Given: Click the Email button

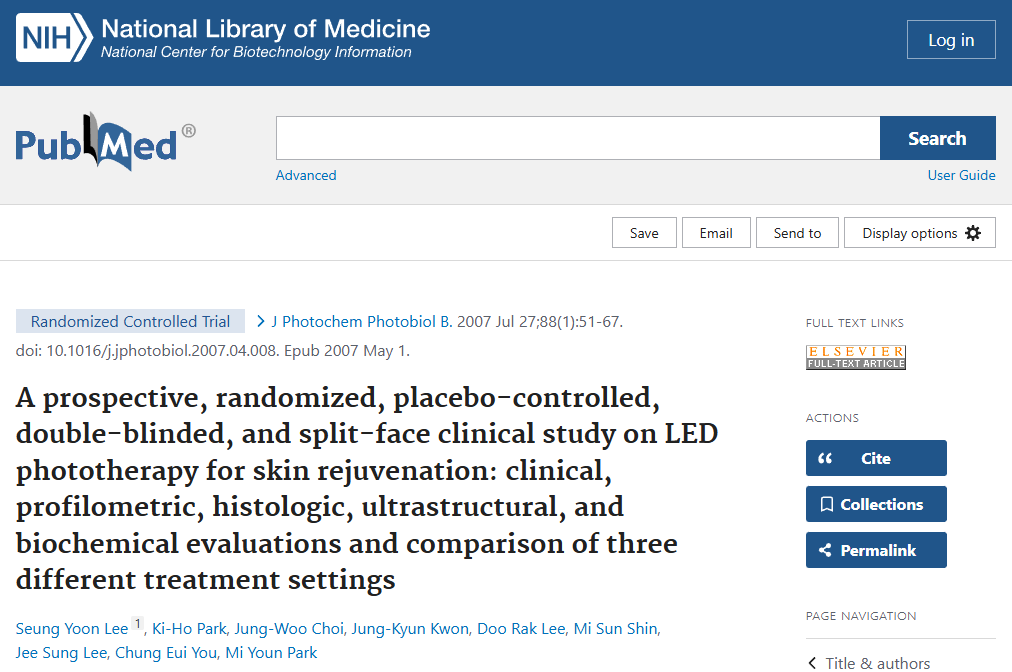Looking at the screenshot, I should point(716,233).
